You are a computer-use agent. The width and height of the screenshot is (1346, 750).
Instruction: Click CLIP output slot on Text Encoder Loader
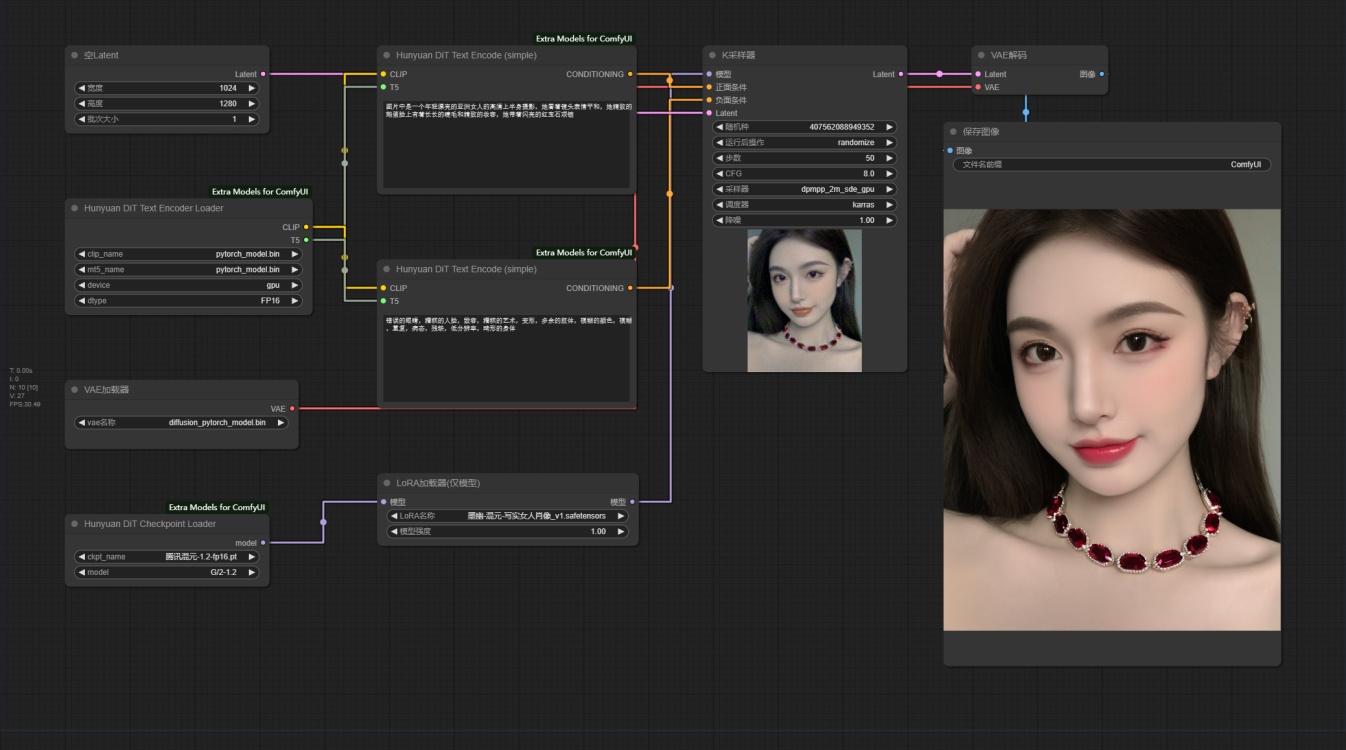(x=306, y=227)
